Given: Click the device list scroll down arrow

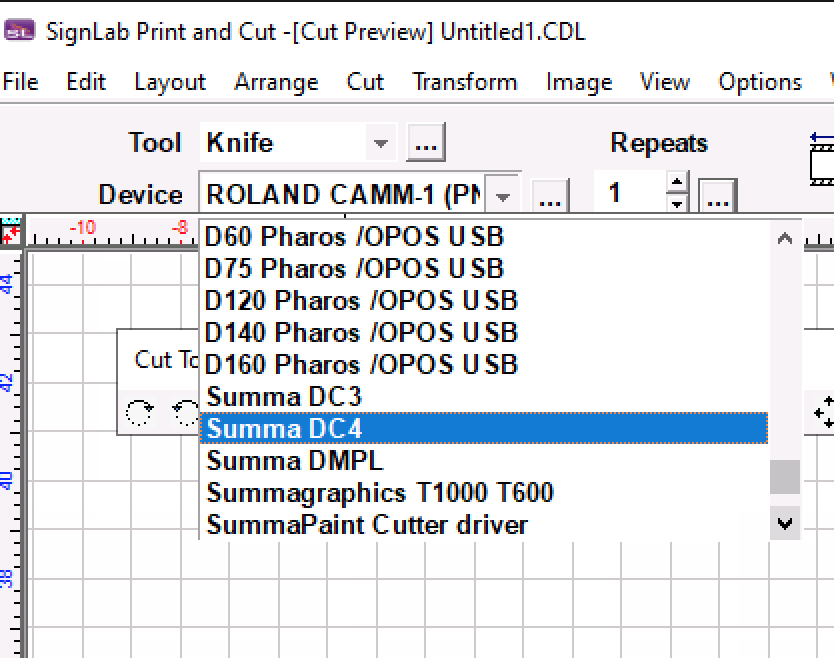Looking at the screenshot, I should point(785,523).
